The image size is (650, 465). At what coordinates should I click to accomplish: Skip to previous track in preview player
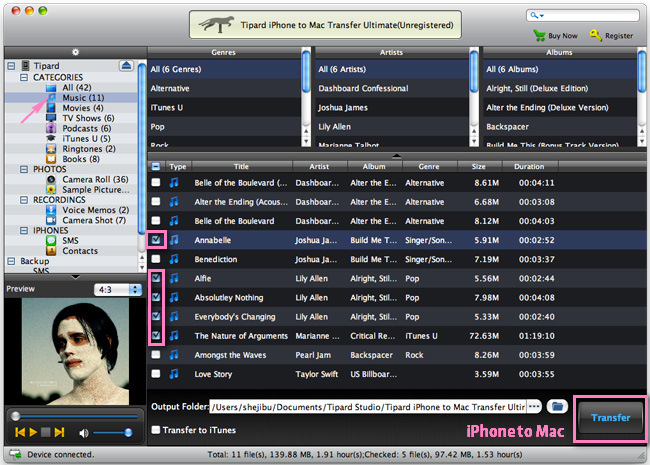coord(20,432)
